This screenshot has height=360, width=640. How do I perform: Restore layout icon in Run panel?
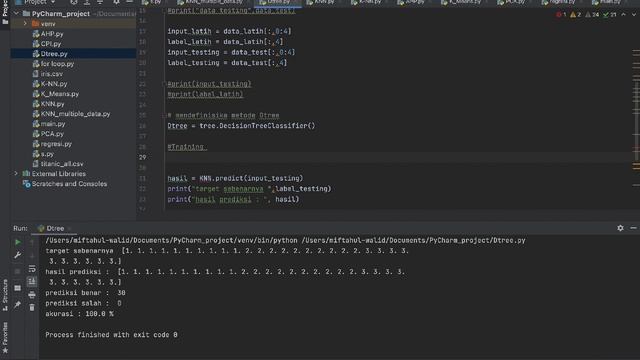click(18, 288)
